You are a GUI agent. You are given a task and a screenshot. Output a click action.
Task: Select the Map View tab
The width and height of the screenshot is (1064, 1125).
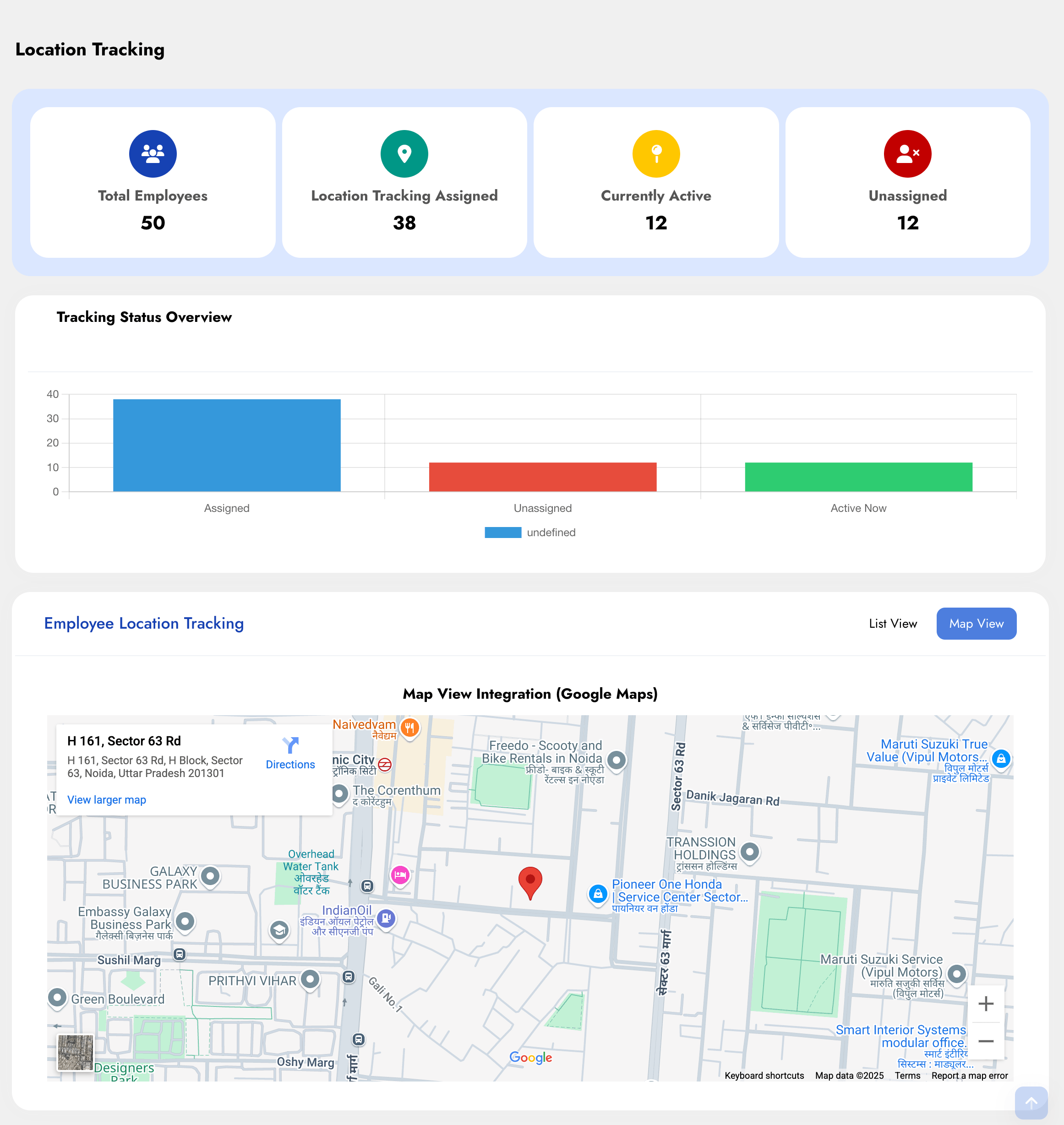pos(976,624)
